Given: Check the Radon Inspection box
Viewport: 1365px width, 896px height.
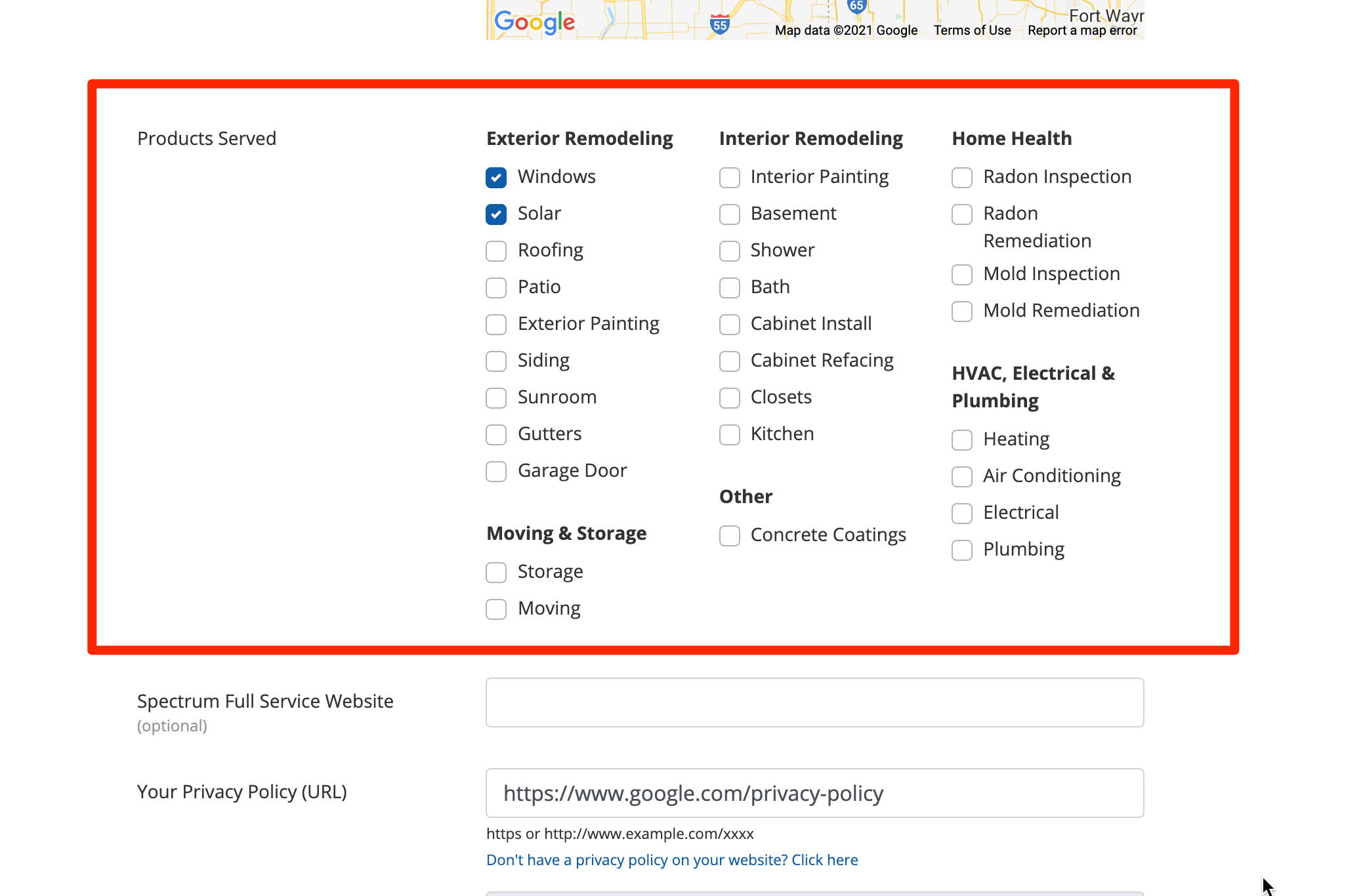Looking at the screenshot, I should point(962,177).
